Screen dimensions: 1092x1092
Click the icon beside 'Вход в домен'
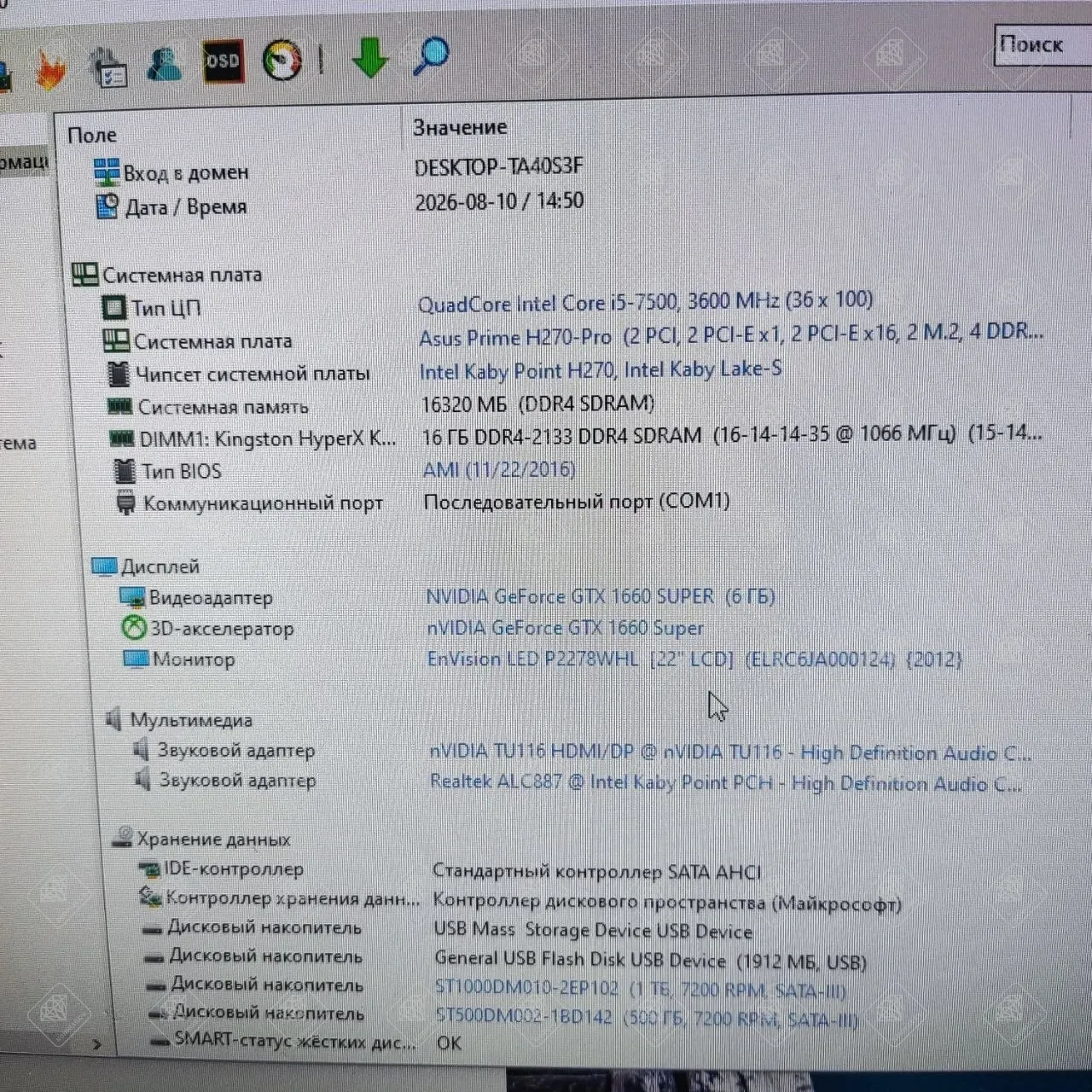[x=107, y=172]
